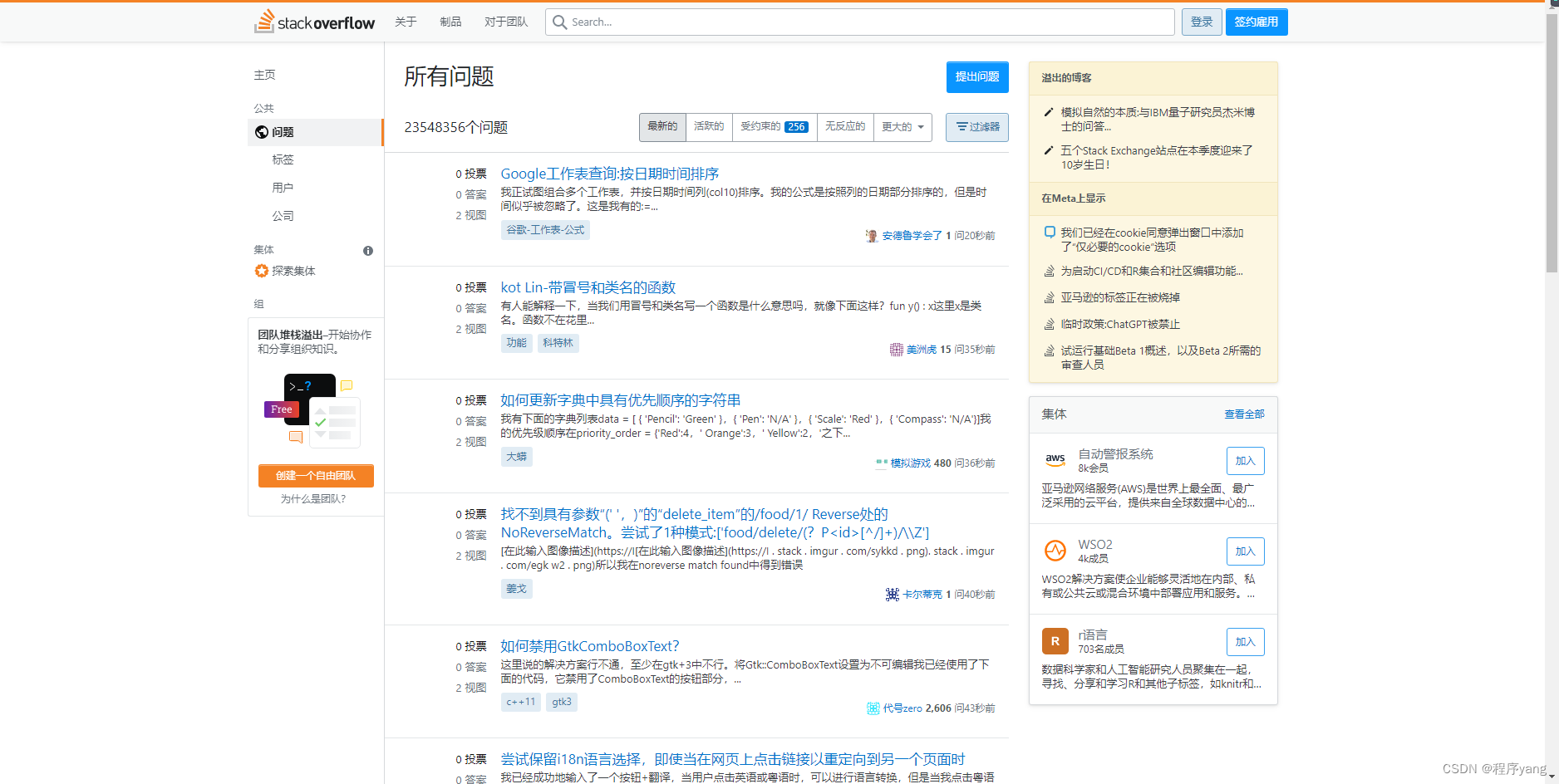1559x784 pixels.
Task: Switch to the 无反应的 tab
Action: point(845,127)
